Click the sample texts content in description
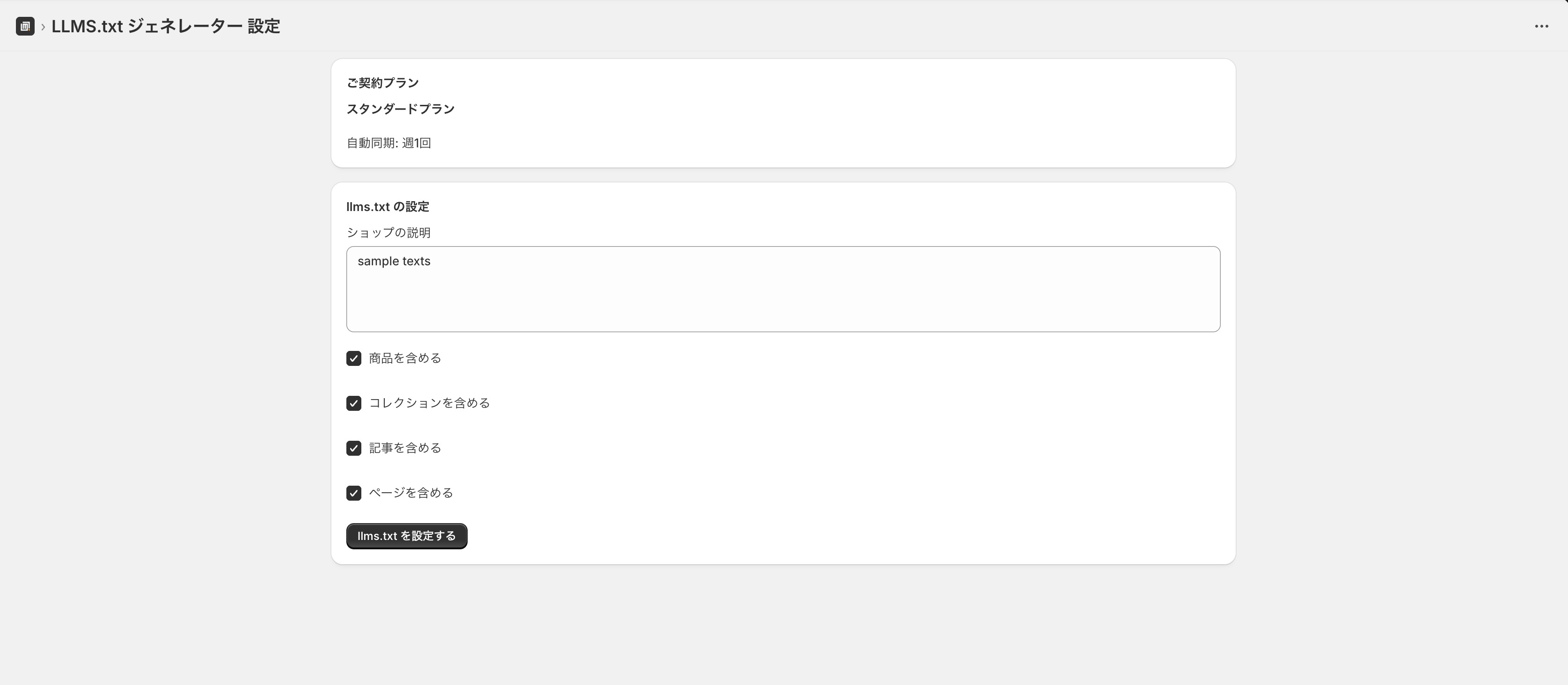Image resolution: width=1568 pixels, height=685 pixels. tap(394, 261)
